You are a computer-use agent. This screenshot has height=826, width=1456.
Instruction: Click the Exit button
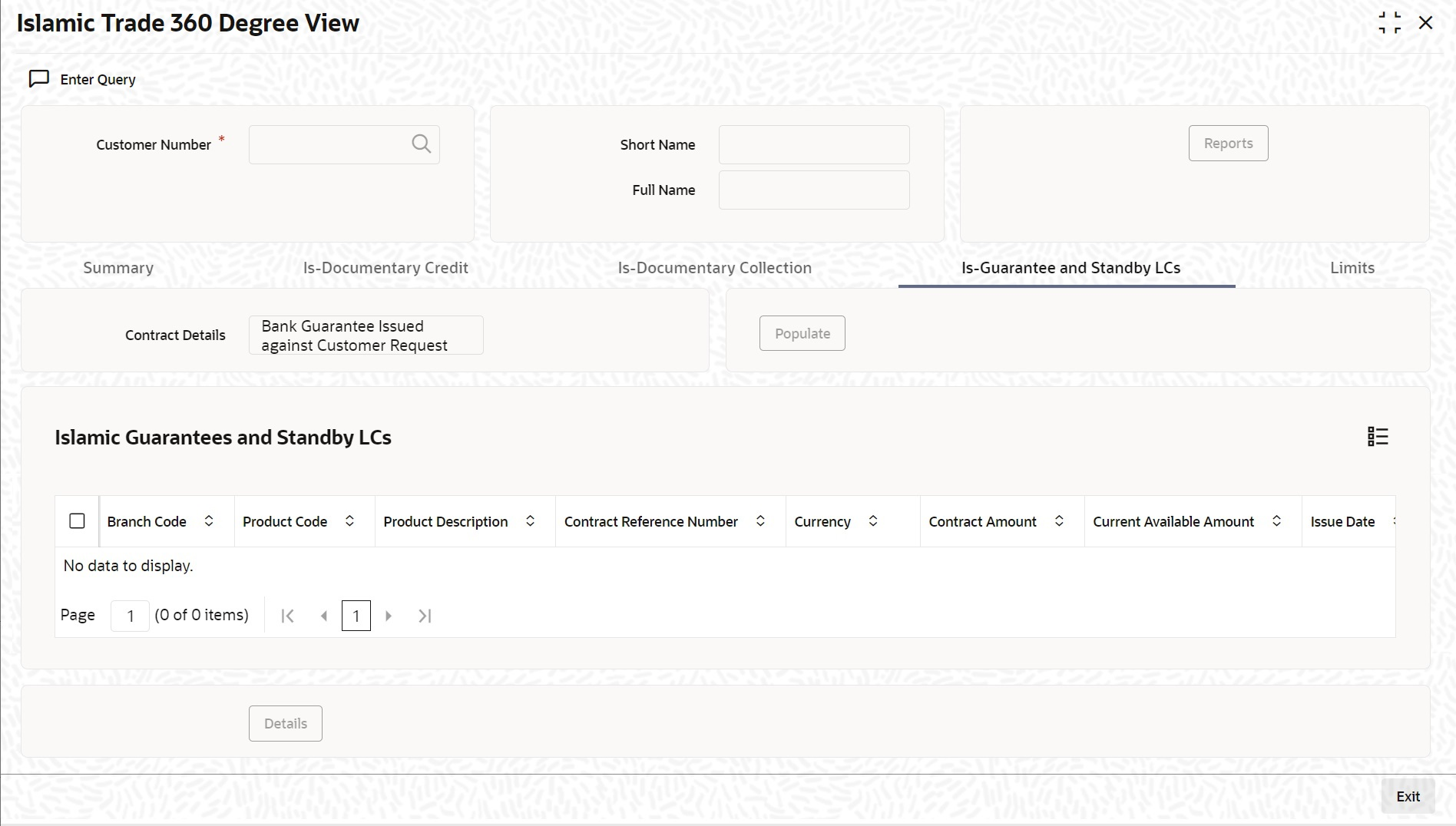click(1408, 797)
